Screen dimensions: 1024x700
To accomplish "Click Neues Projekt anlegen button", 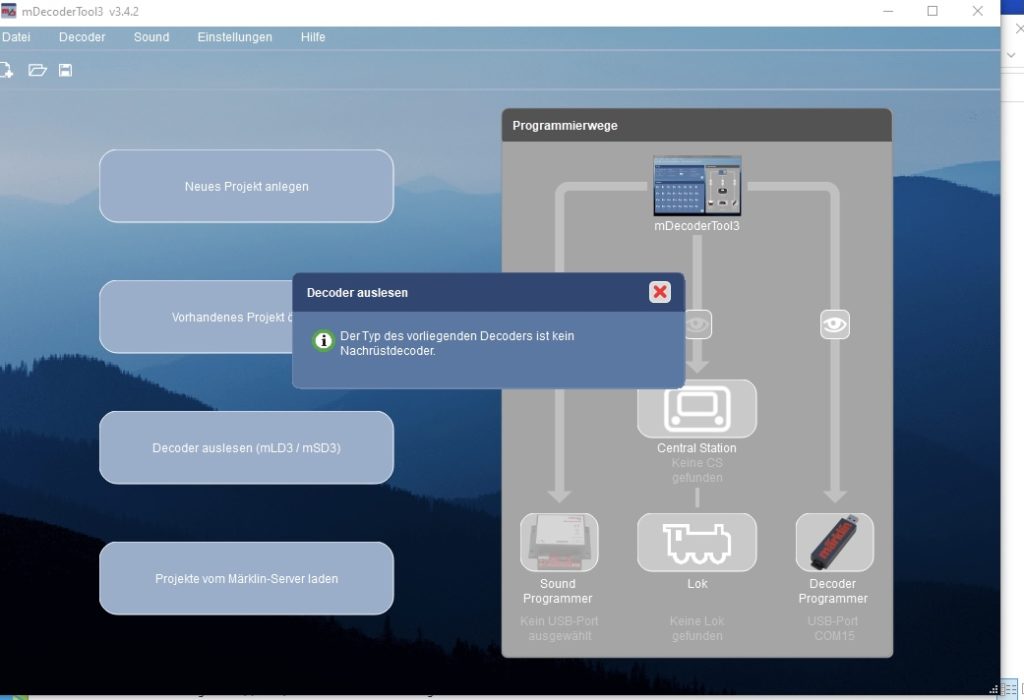I will (246, 186).
